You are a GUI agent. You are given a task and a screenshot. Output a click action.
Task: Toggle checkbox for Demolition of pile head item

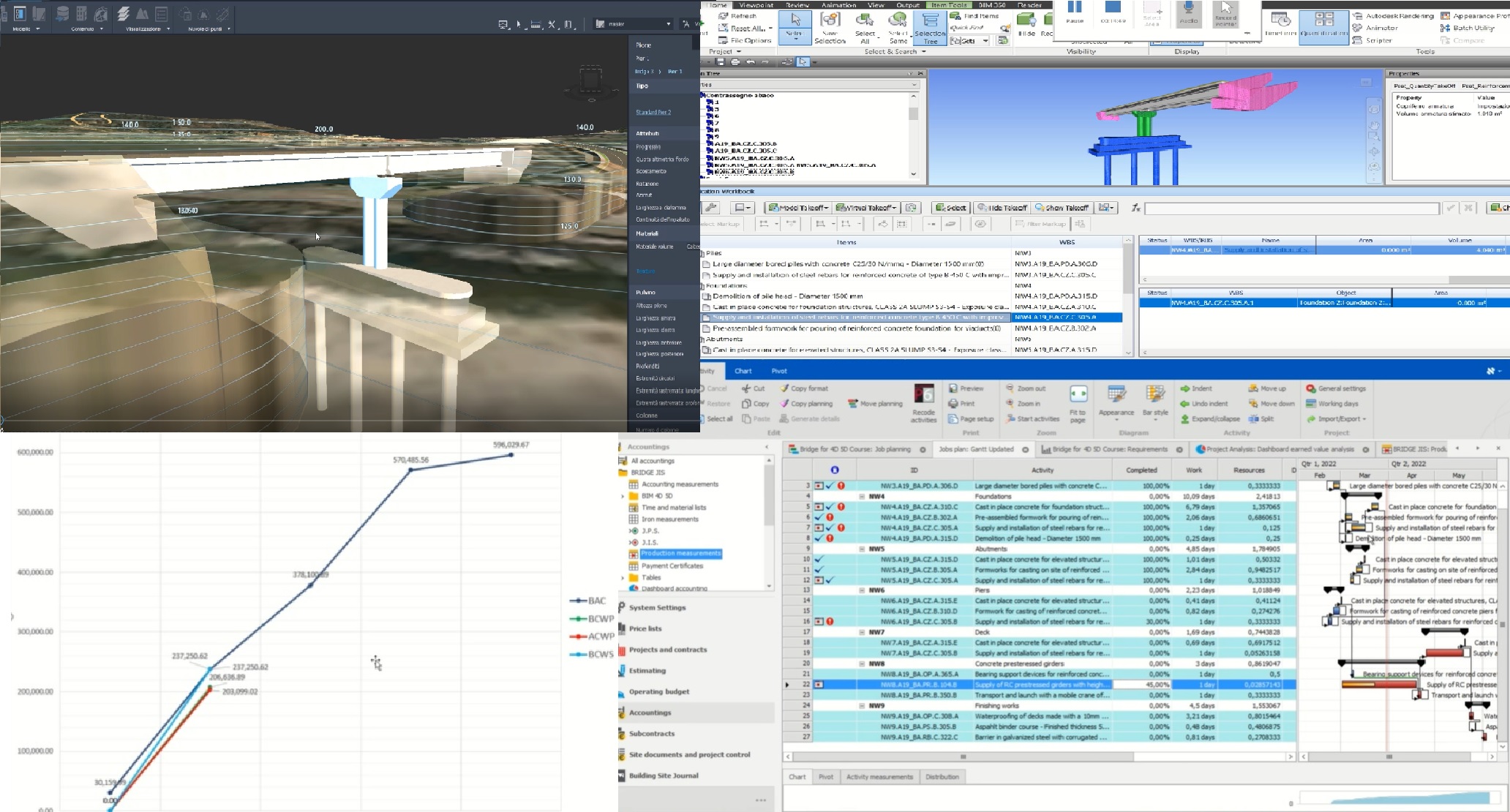pyautogui.click(x=707, y=296)
